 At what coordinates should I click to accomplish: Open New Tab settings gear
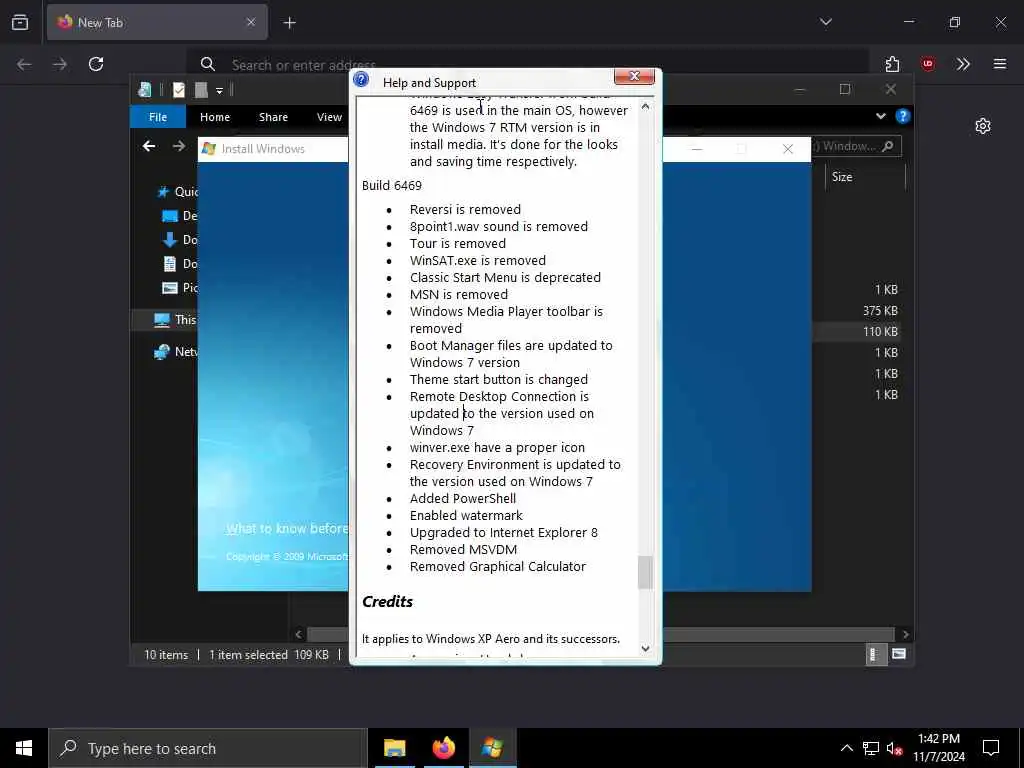coord(983,126)
